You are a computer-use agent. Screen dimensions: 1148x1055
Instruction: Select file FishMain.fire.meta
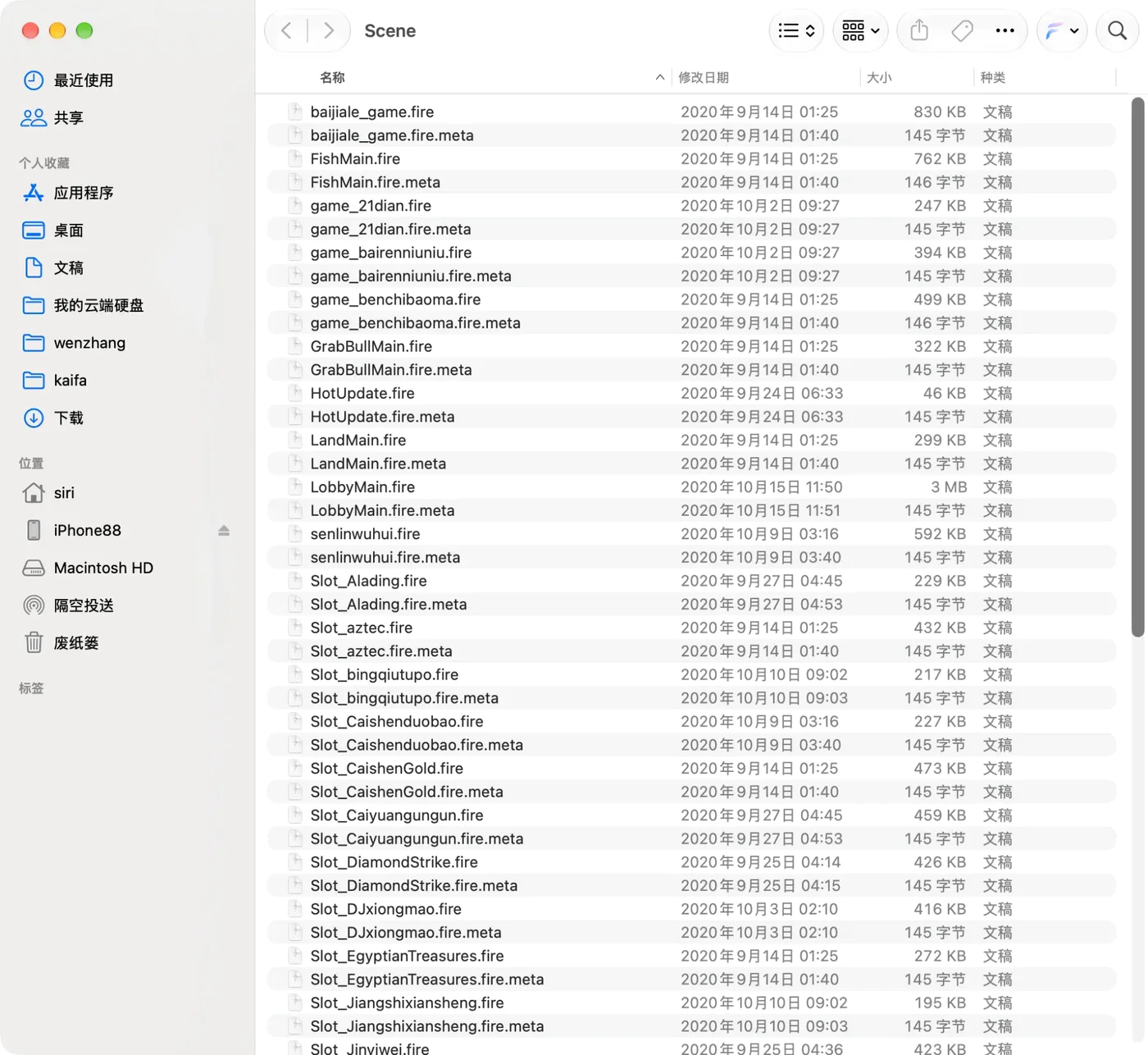[x=691, y=182]
